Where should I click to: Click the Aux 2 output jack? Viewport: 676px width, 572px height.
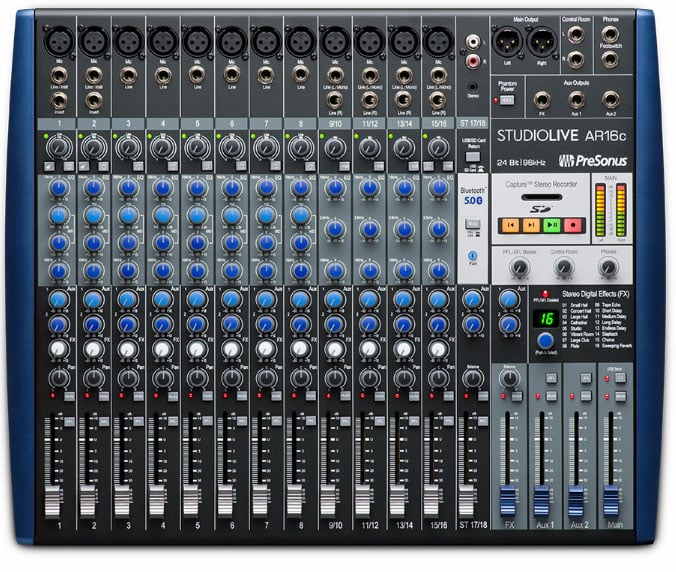611,100
